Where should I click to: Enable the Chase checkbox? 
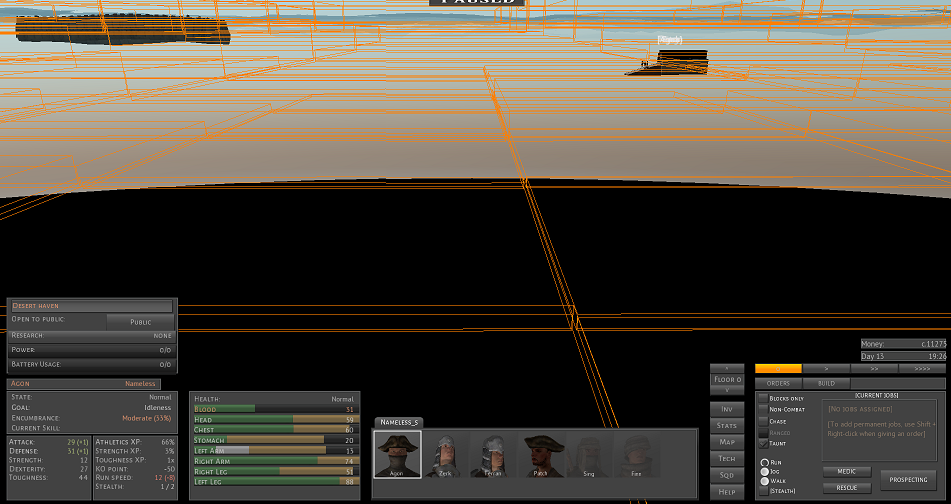(x=763, y=421)
